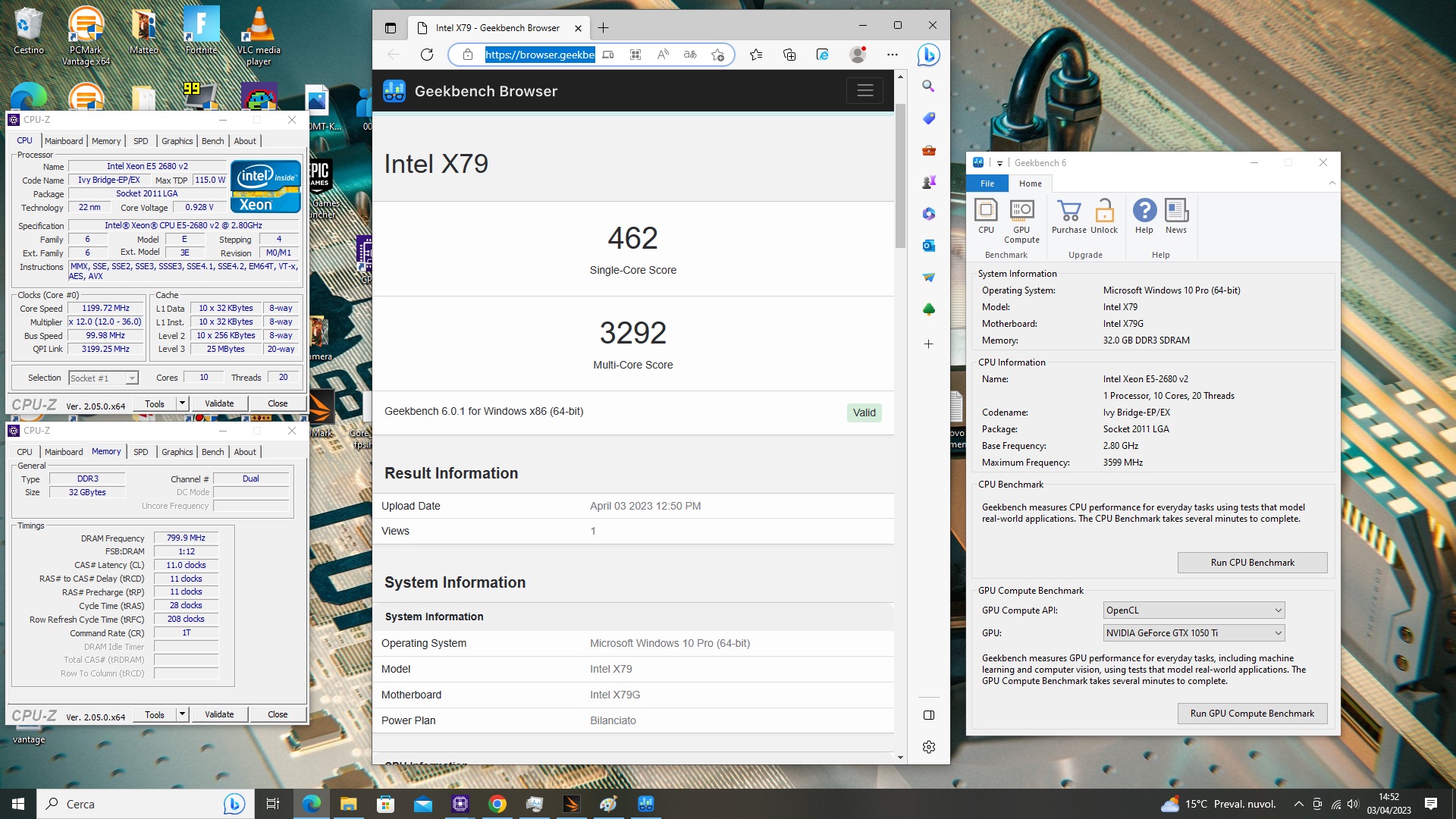Click the CPU benchmark icon in Geekbench 6 ribbon
Viewport: 1456px width, 819px height.
986,215
